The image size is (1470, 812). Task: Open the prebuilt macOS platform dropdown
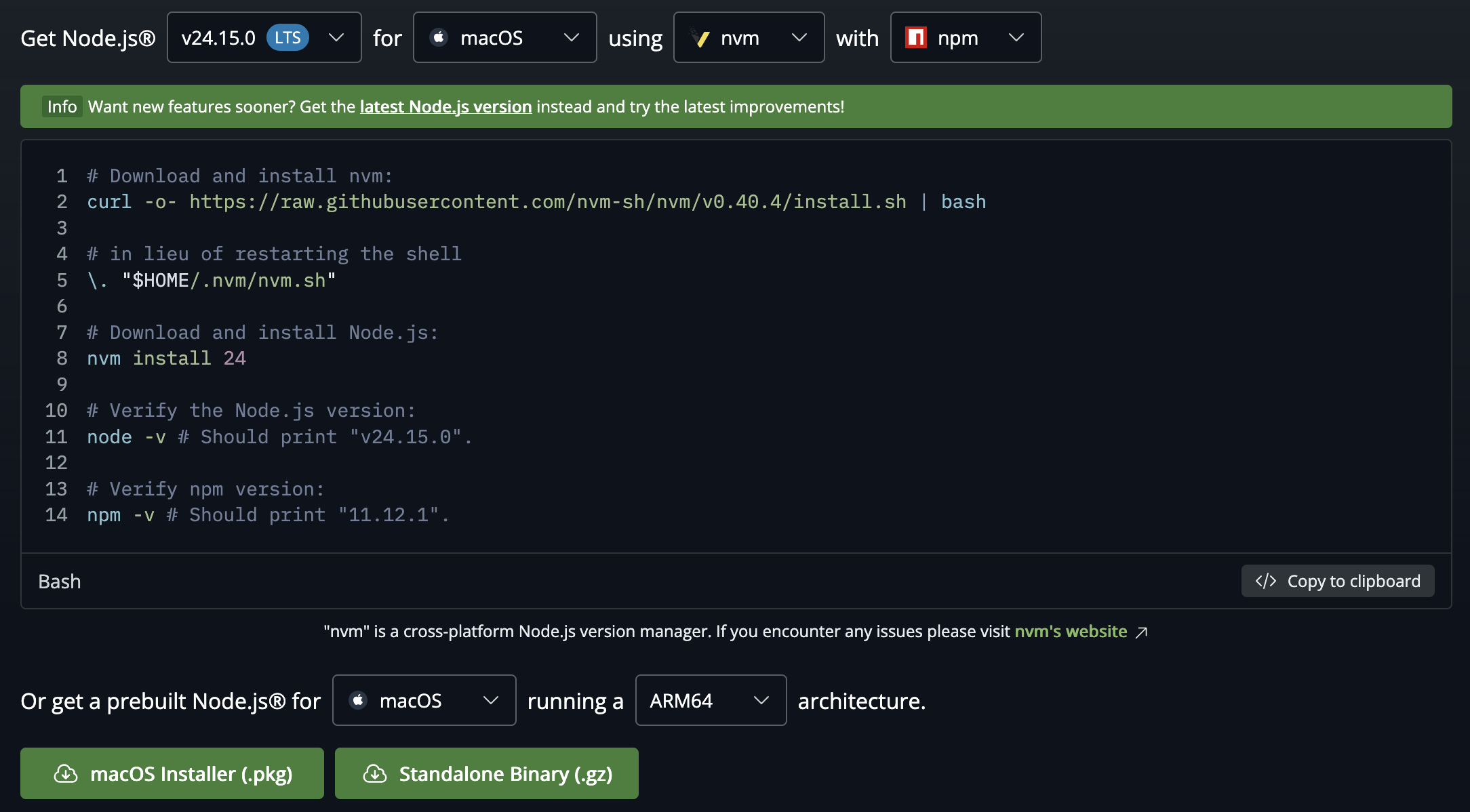pyautogui.click(x=424, y=700)
